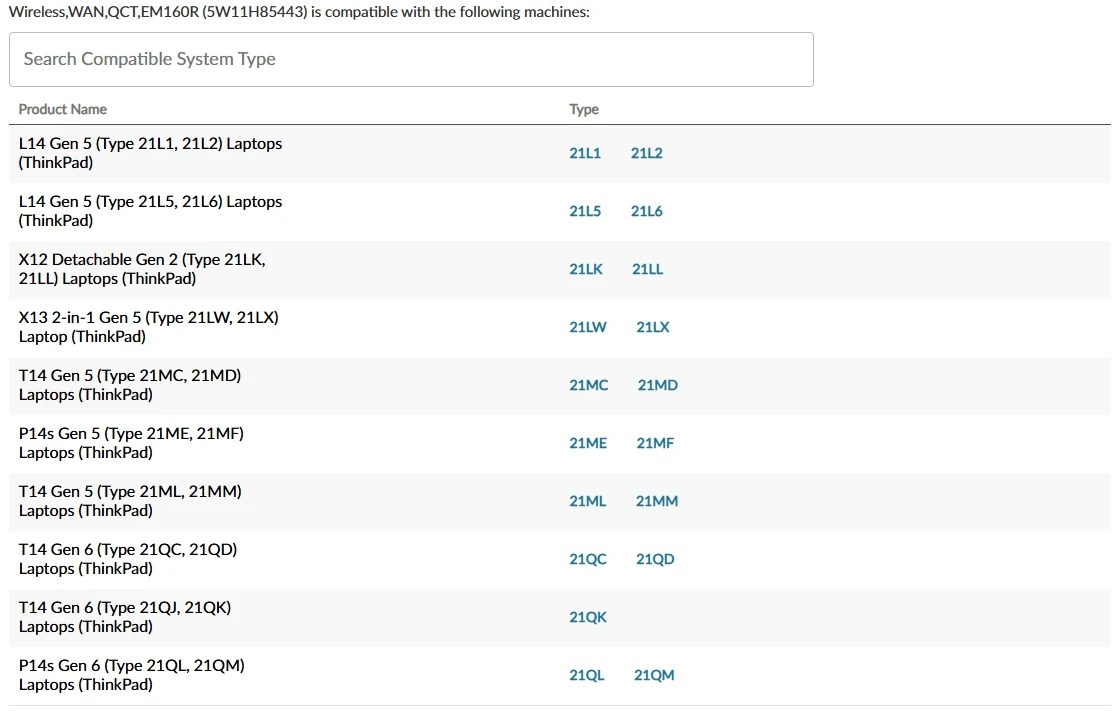Click the Search Compatible System Type field

(411, 59)
